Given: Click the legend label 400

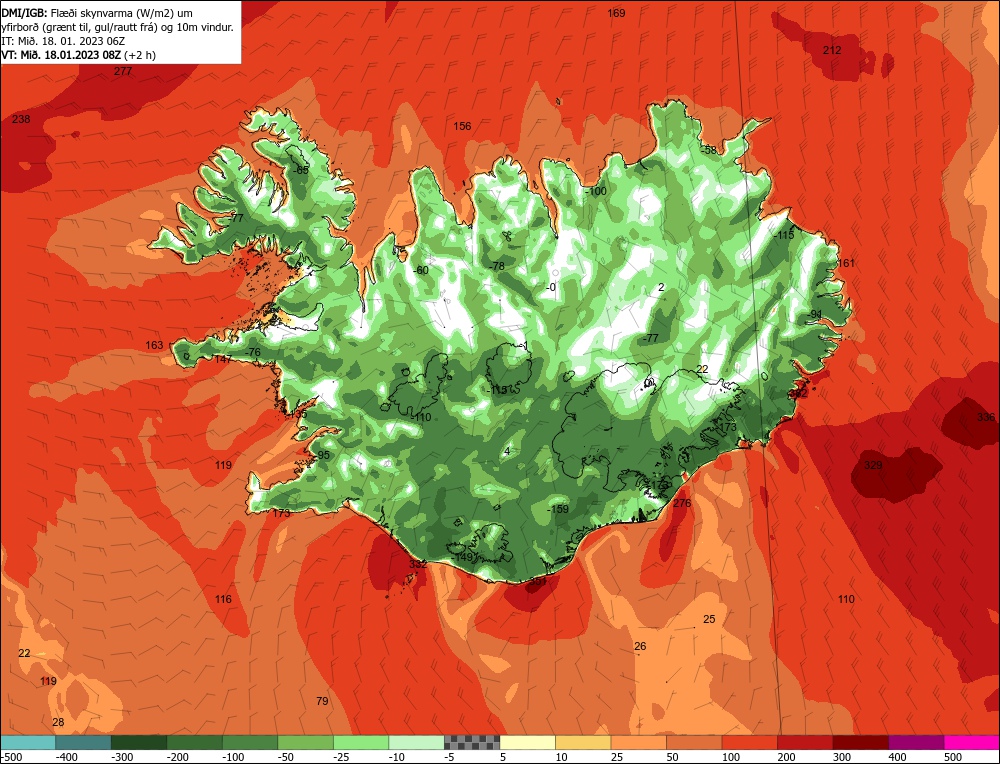Looking at the screenshot, I should [x=897, y=757].
